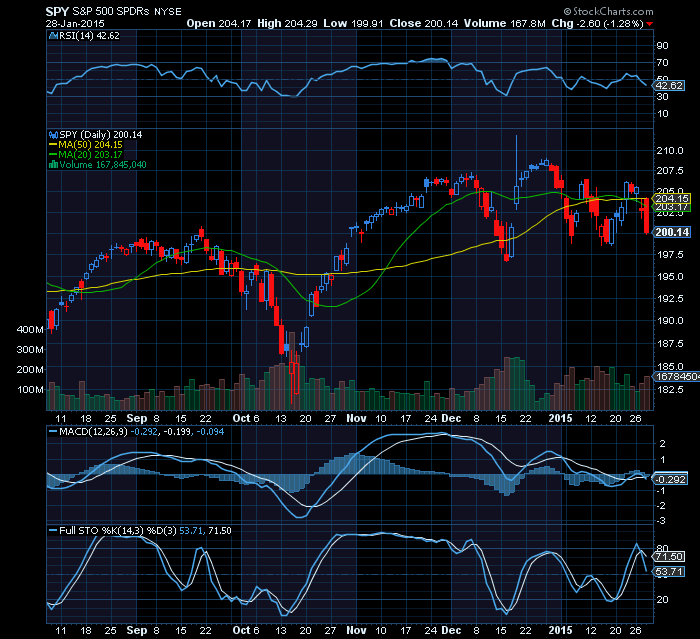Click the 'SPY (Daily) 200.14' legend text
700x639 pixels.
coord(101,135)
